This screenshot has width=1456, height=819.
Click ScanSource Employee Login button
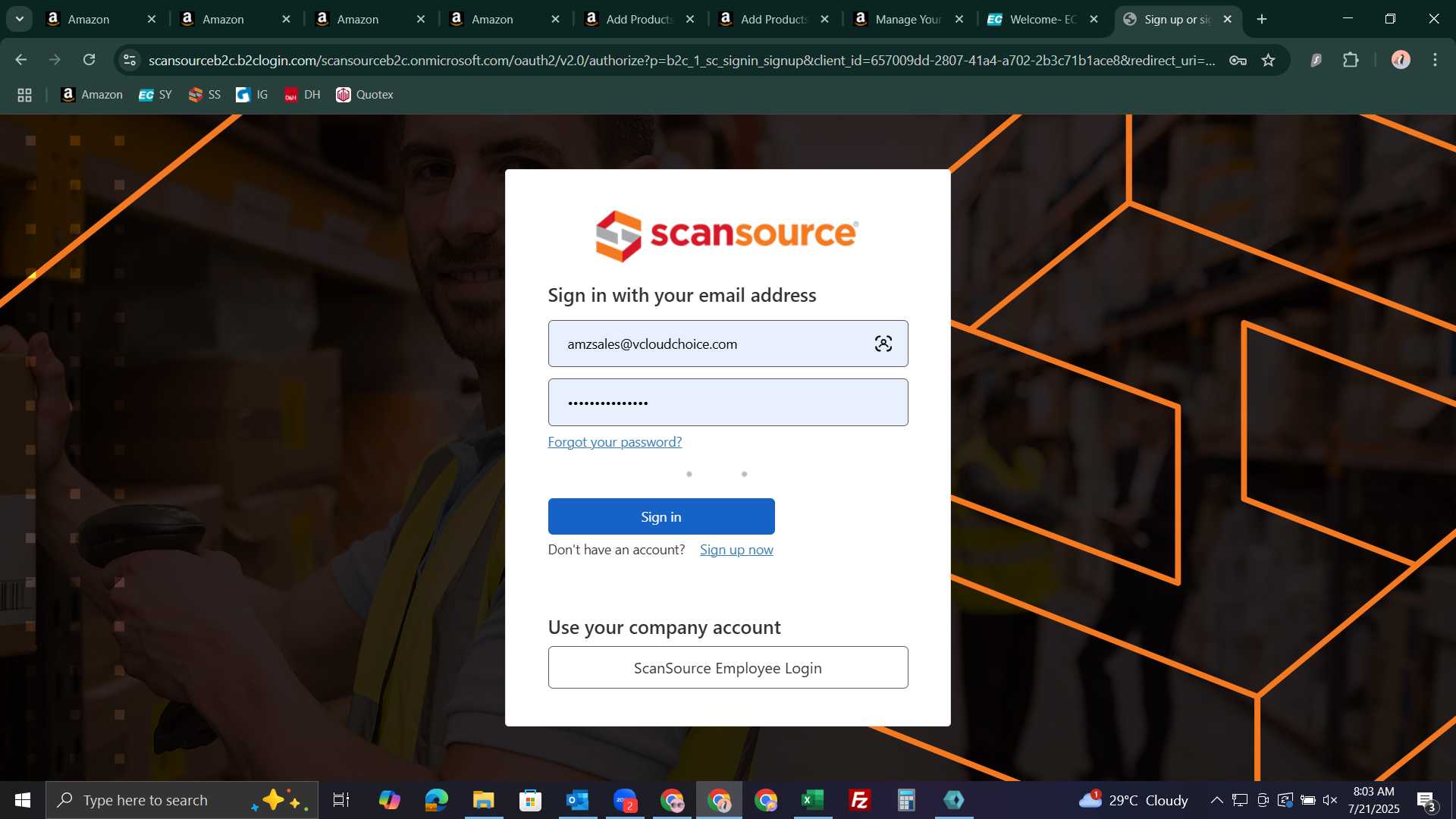[x=727, y=667]
